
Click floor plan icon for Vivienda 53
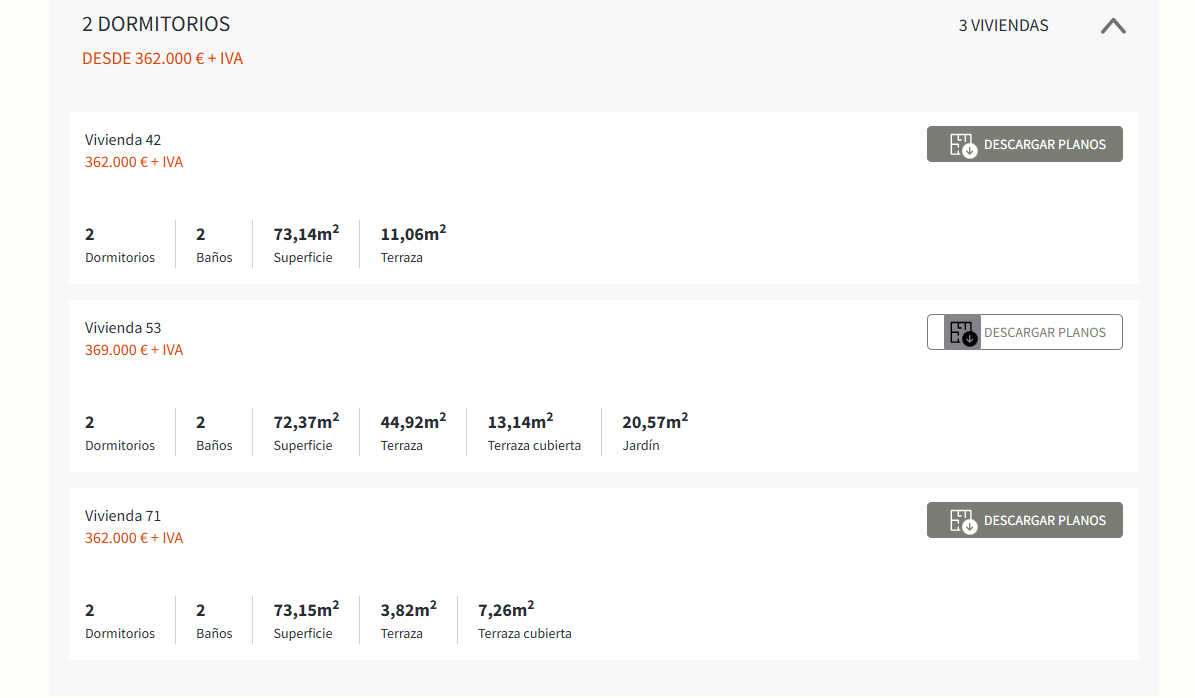[x=962, y=333]
